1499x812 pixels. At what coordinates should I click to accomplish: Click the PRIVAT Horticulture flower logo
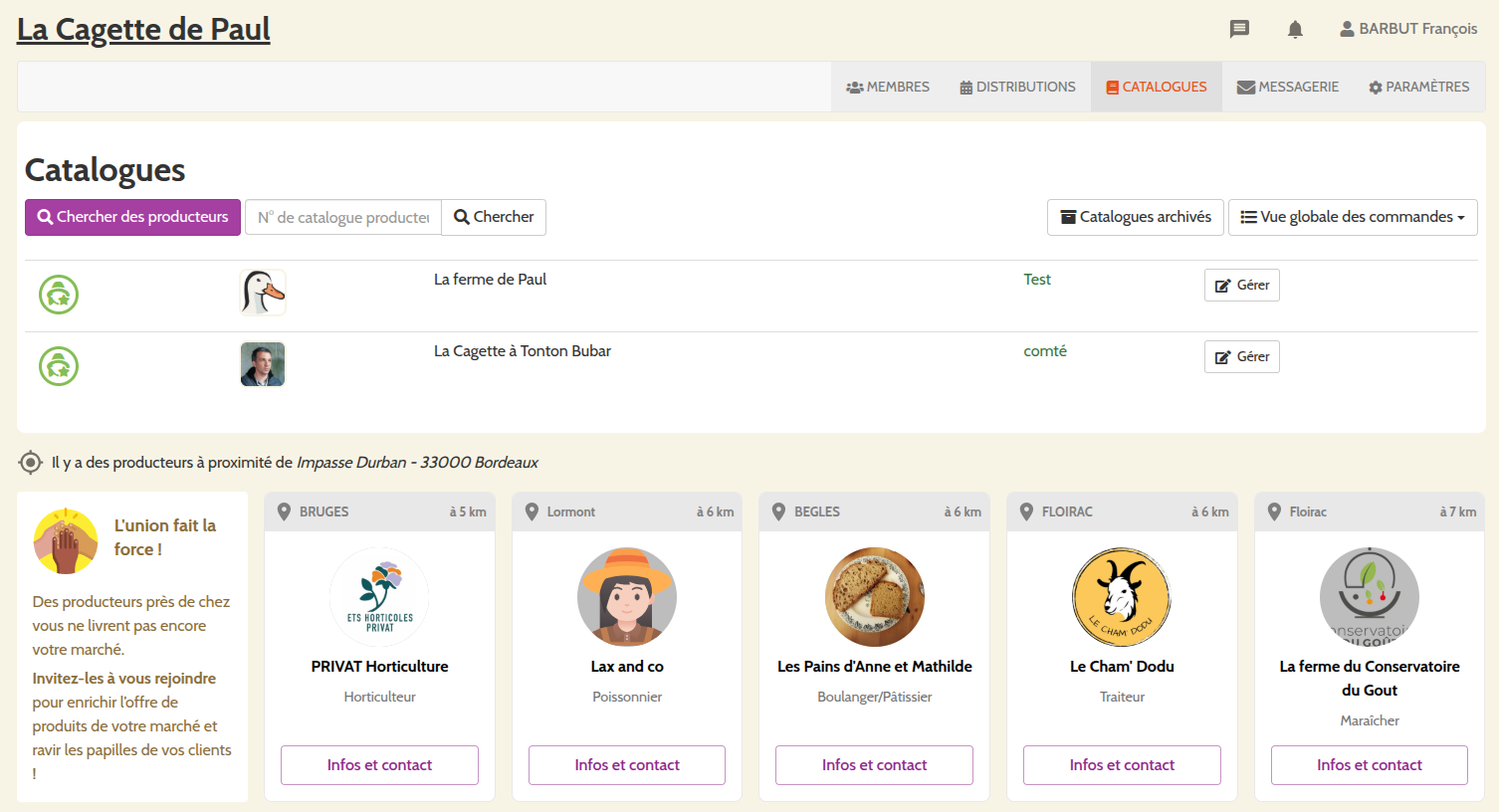pos(379,597)
